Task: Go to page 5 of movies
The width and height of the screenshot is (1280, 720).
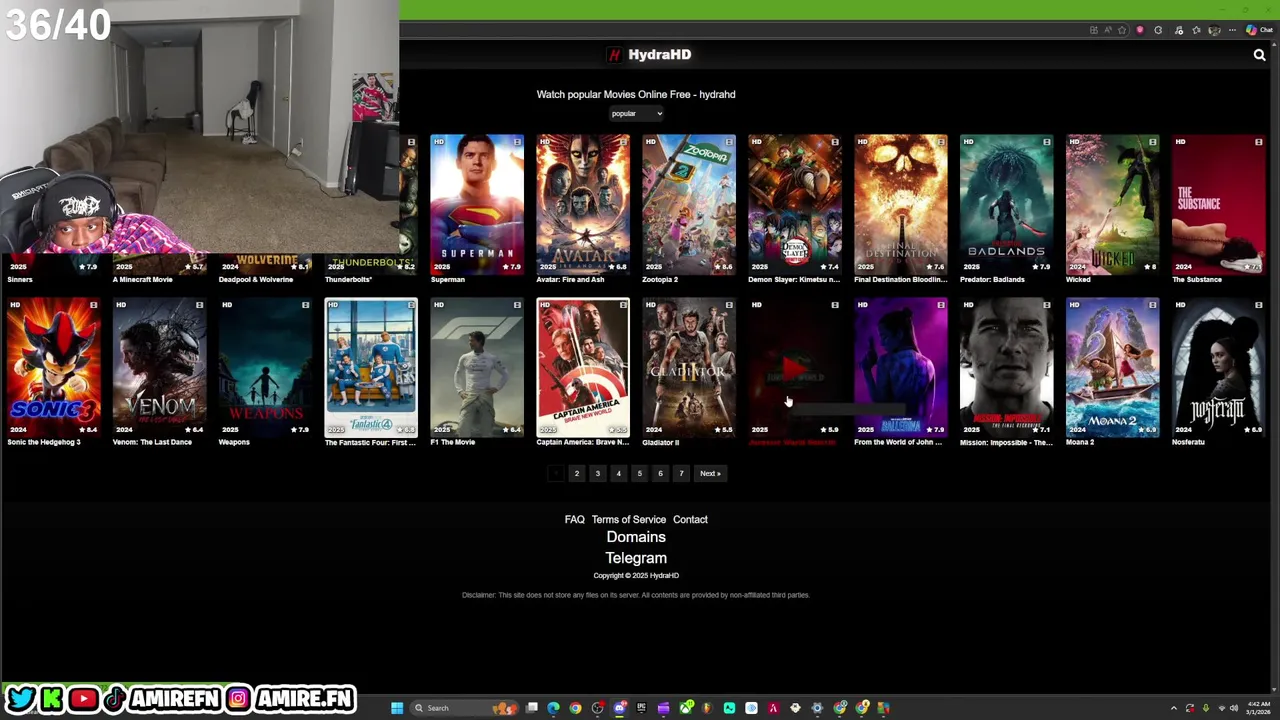Action: click(639, 473)
